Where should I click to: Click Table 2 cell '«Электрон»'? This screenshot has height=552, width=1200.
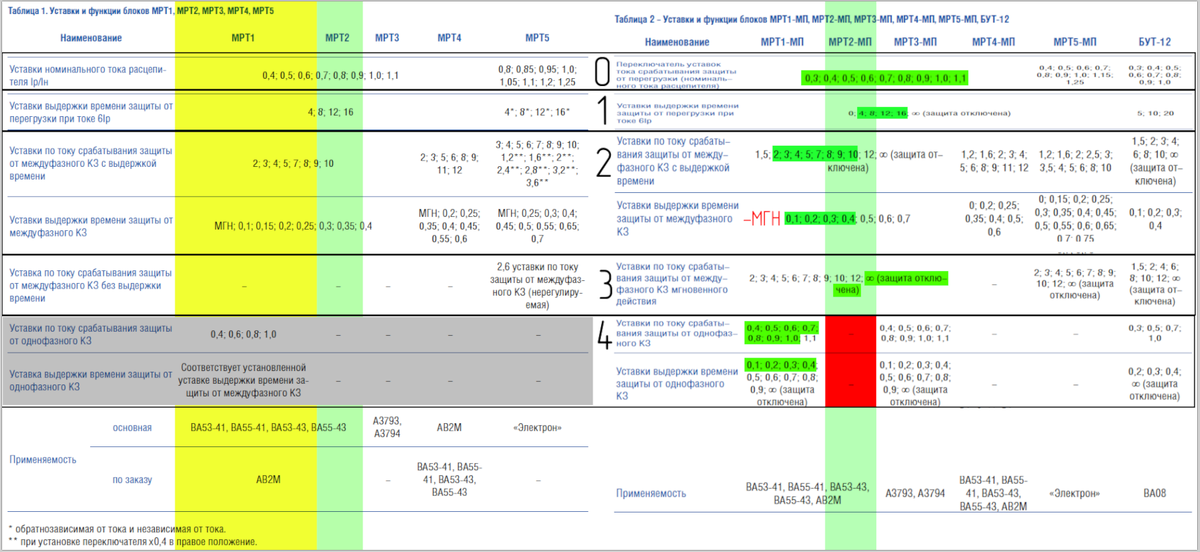1076,493
